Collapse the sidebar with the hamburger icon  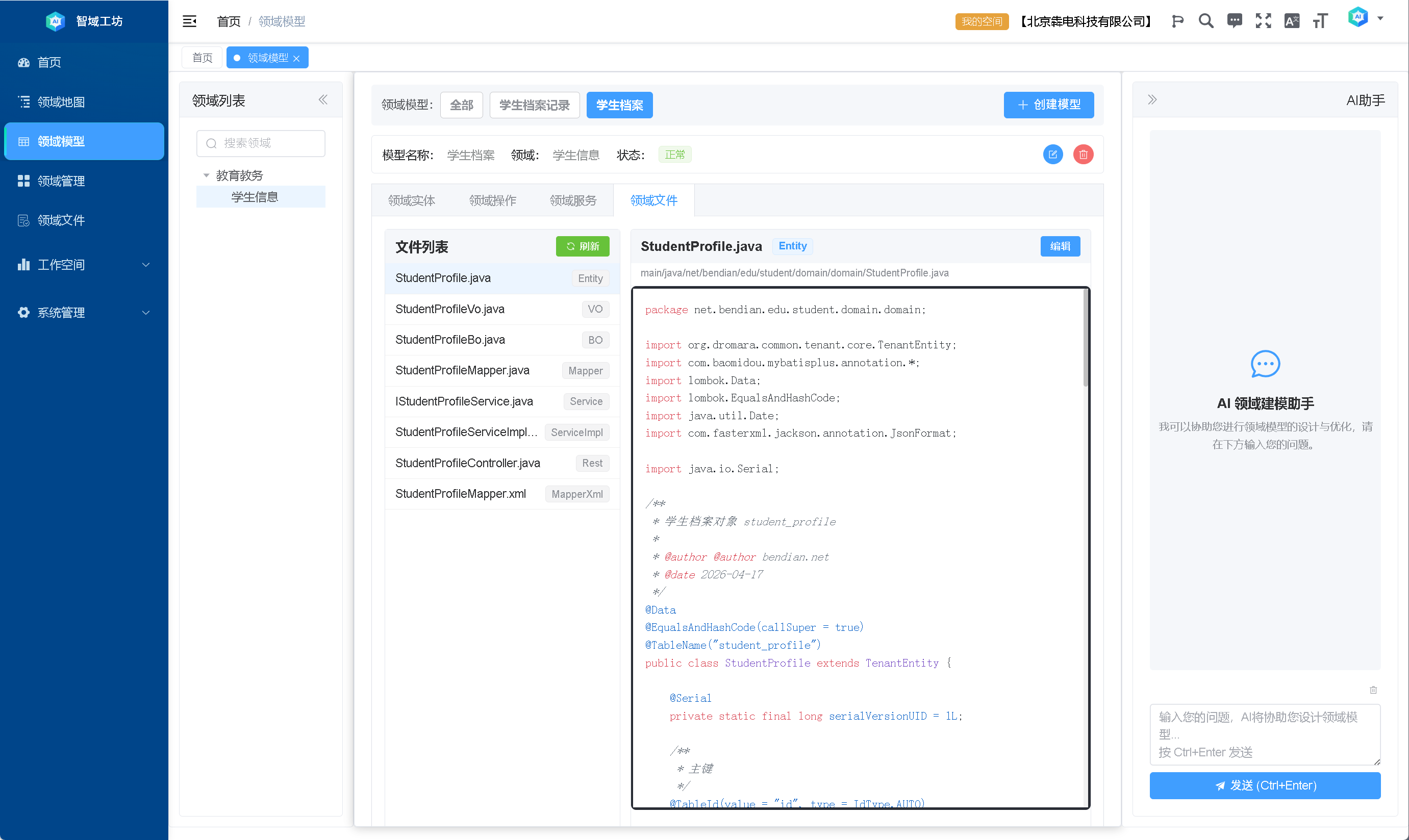[189, 21]
